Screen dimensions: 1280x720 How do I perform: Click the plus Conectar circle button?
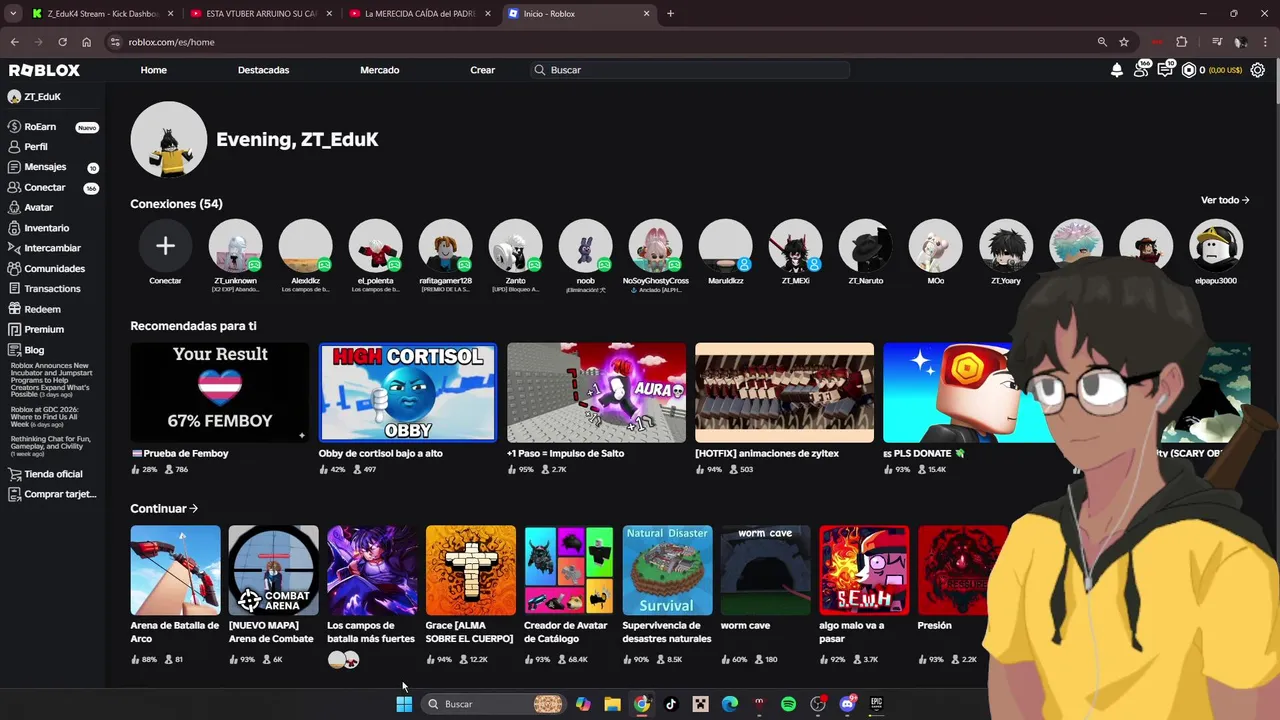pos(165,246)
